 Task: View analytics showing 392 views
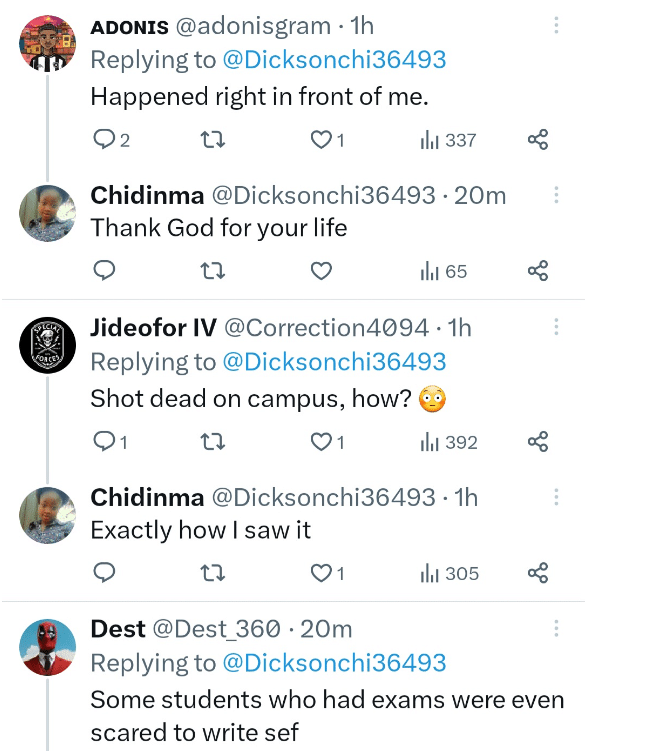tap(448, 442)
